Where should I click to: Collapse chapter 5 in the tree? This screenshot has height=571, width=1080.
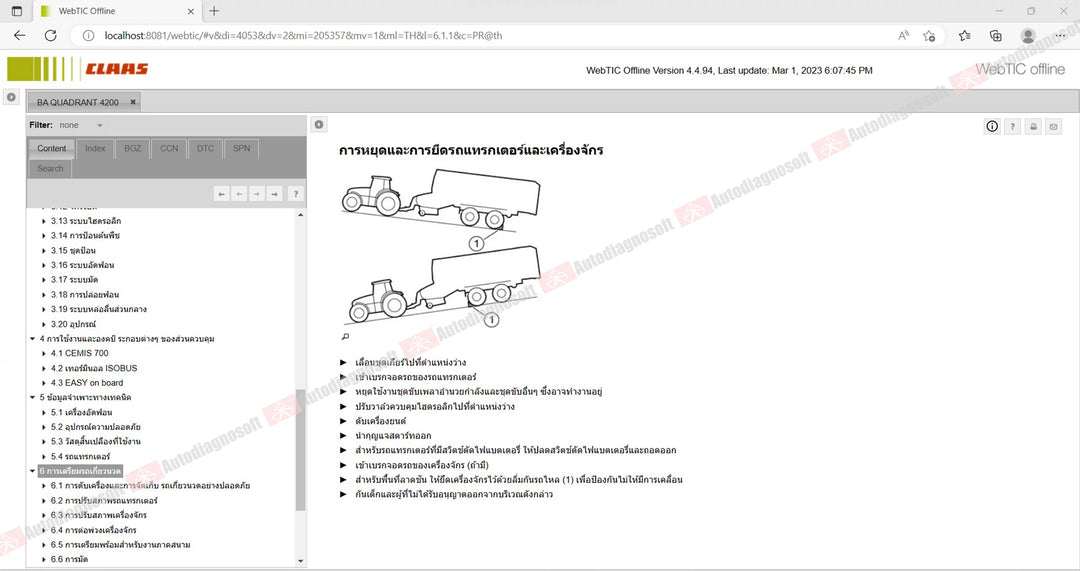click(32, 397)
